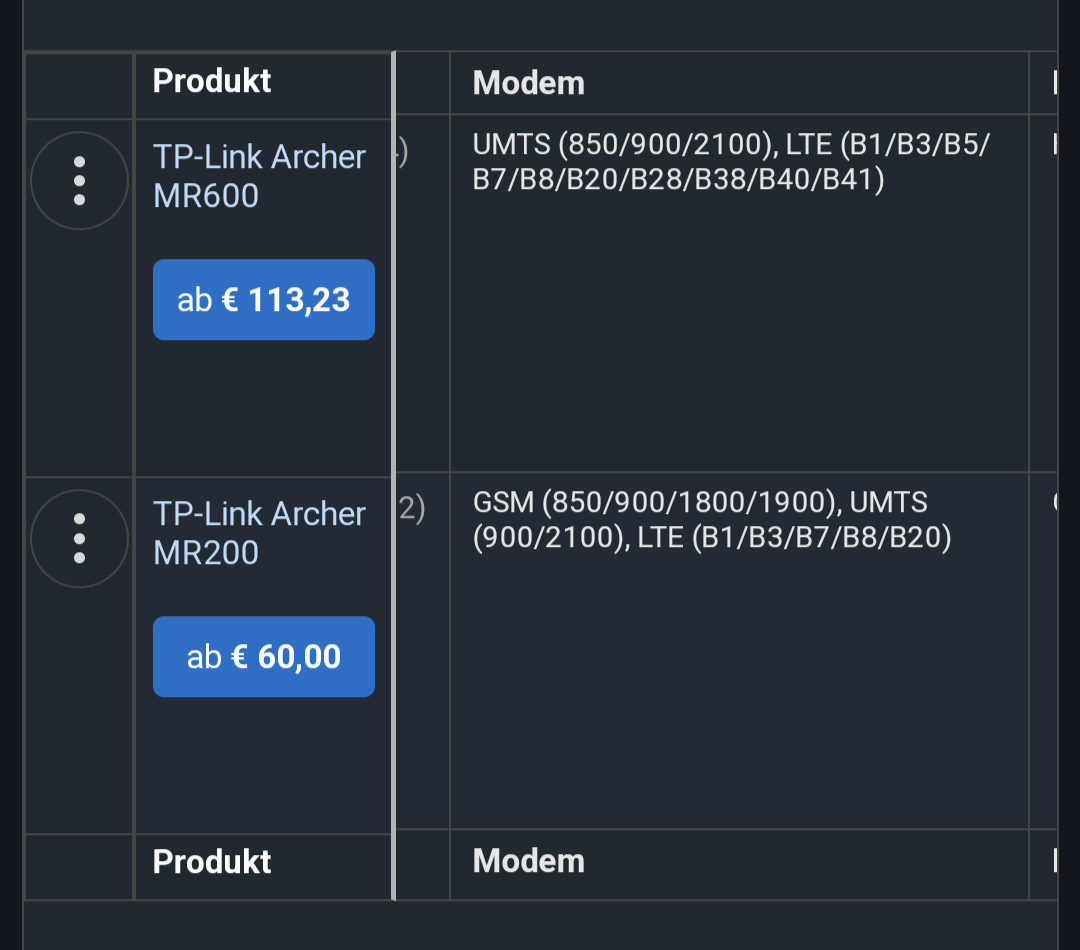This screenshot has height=950, width=1080.
Task: Open three-dot menu for Archer MR600
Action: point(79,181)
